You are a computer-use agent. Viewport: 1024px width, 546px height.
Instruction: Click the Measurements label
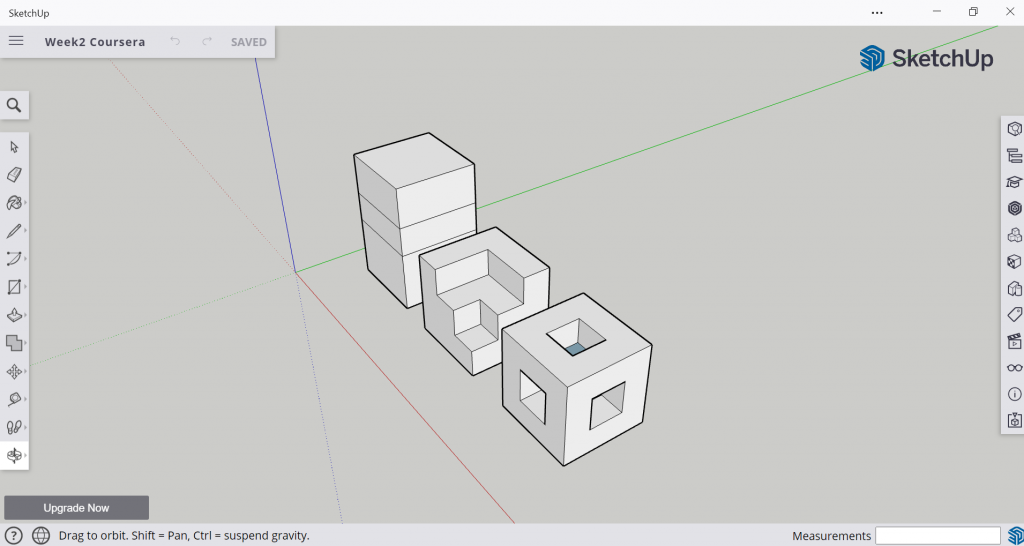point(831,536)
